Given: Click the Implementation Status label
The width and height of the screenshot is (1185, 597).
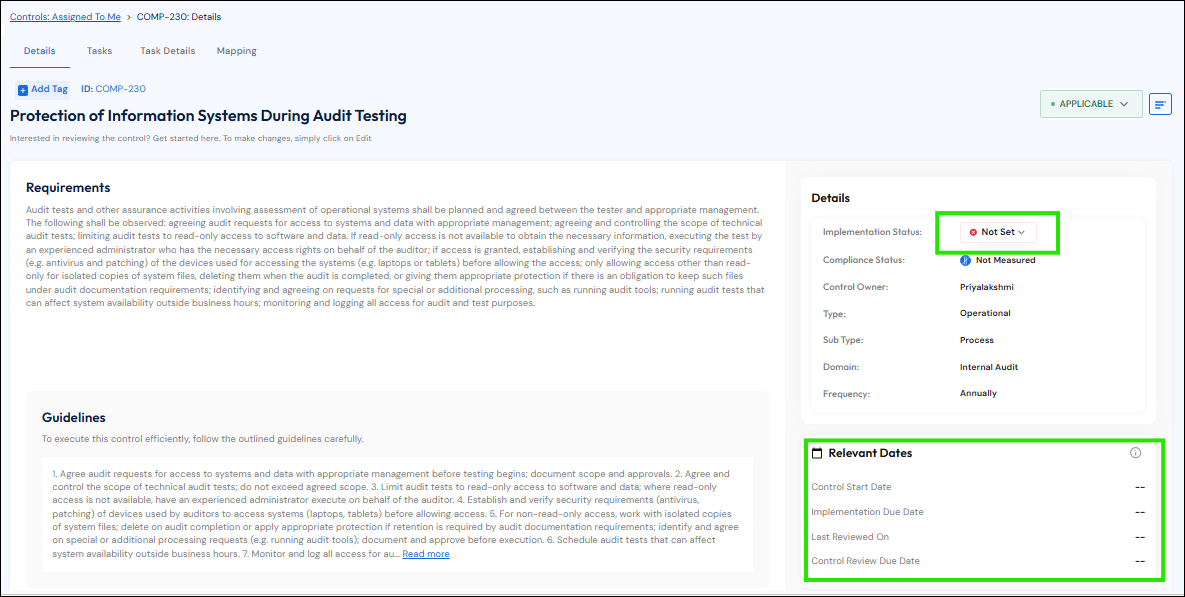Looking at the screenshot, I should (872, 232).
